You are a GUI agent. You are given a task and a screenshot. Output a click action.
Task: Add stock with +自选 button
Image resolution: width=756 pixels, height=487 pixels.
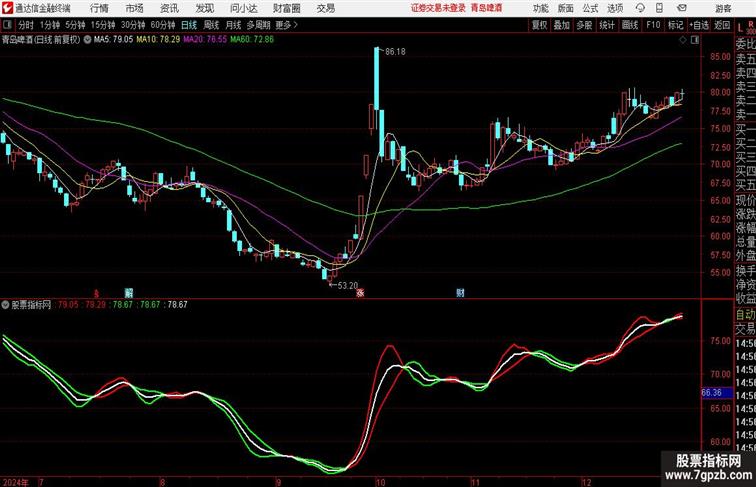699,25
